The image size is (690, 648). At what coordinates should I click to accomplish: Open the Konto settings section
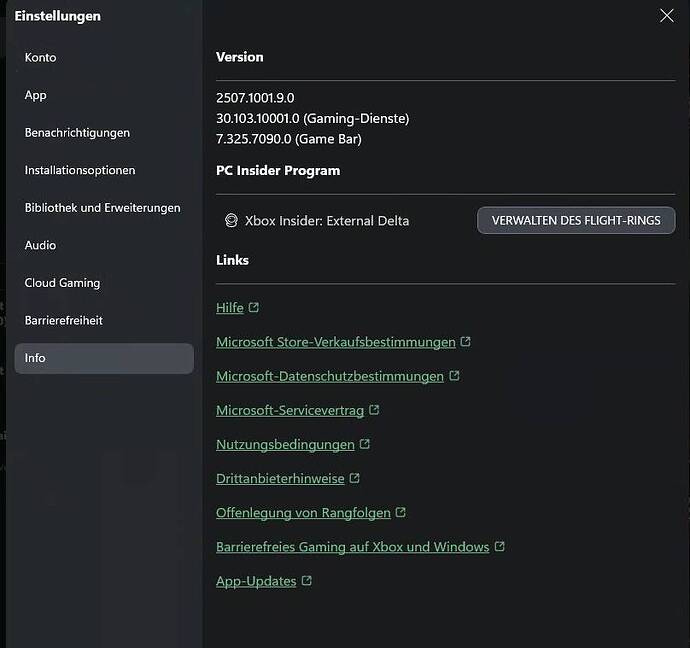click(104, 58)
